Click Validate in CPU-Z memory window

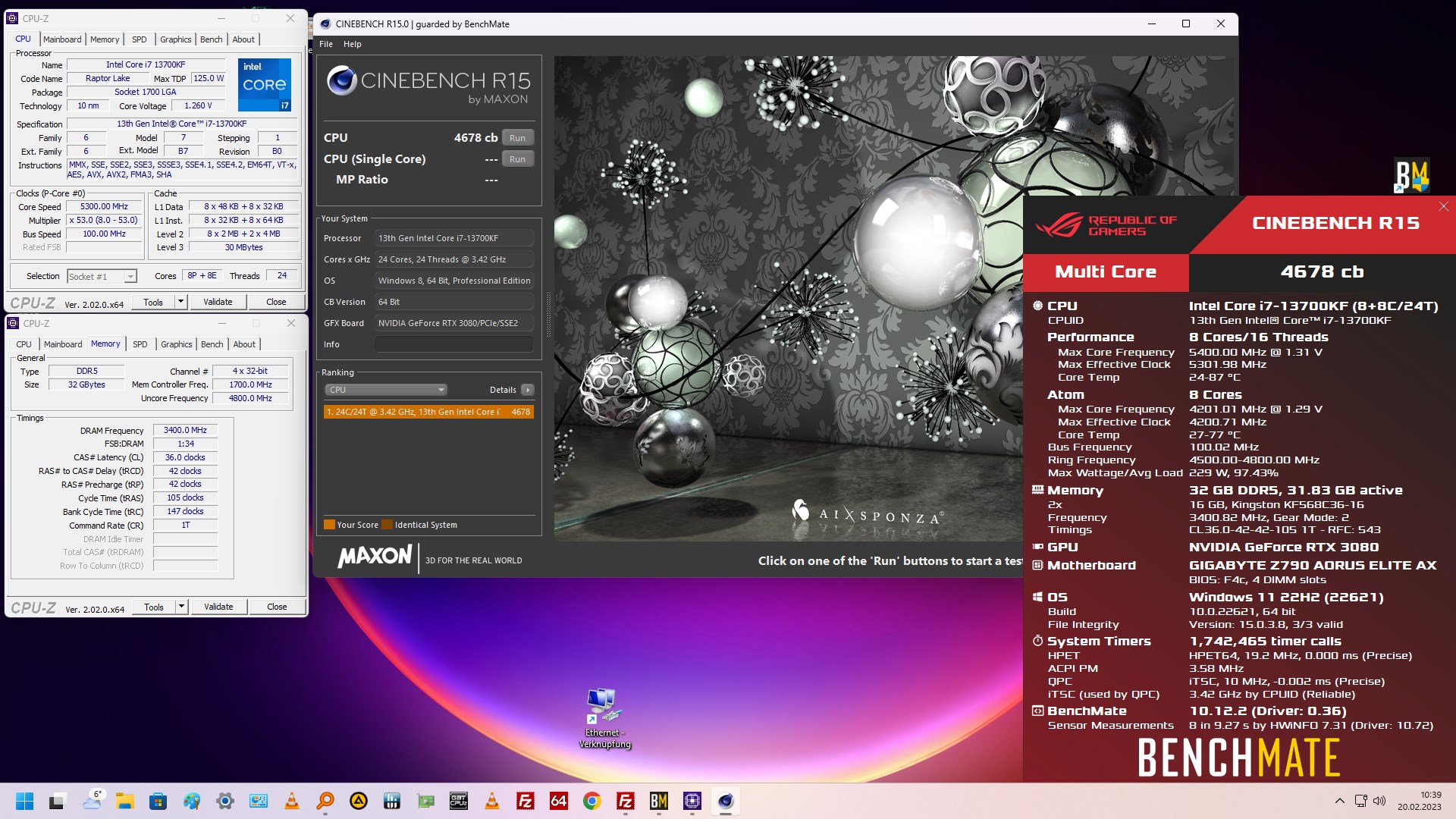point(218,607)
